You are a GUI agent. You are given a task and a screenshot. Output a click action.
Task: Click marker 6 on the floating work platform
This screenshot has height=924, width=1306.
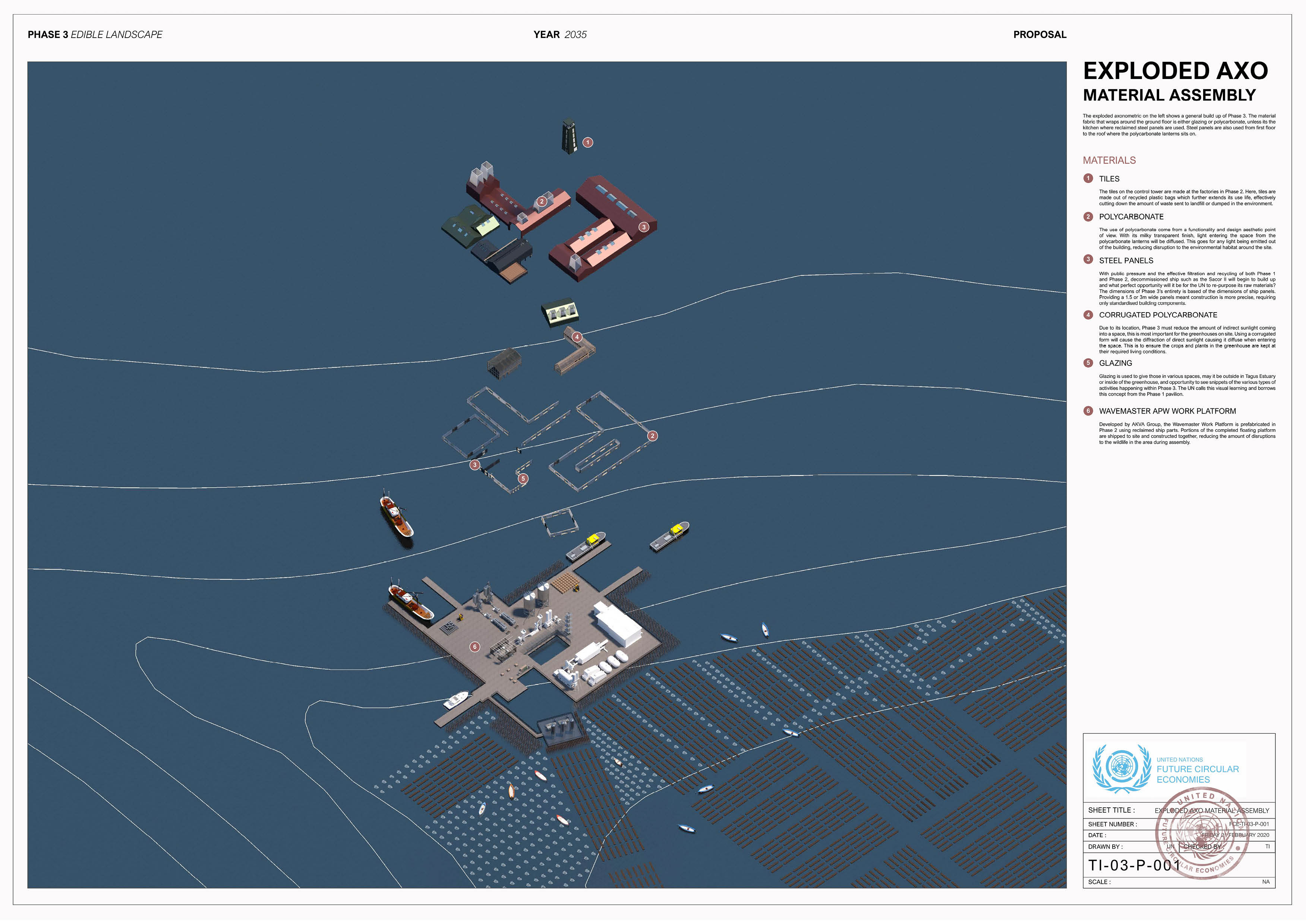[x=474, y=647]
